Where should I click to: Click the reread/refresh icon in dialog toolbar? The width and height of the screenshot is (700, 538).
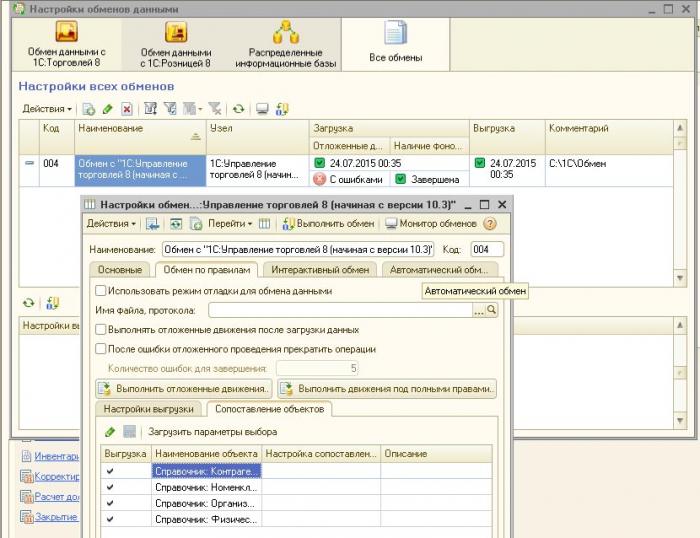(176, 224)
